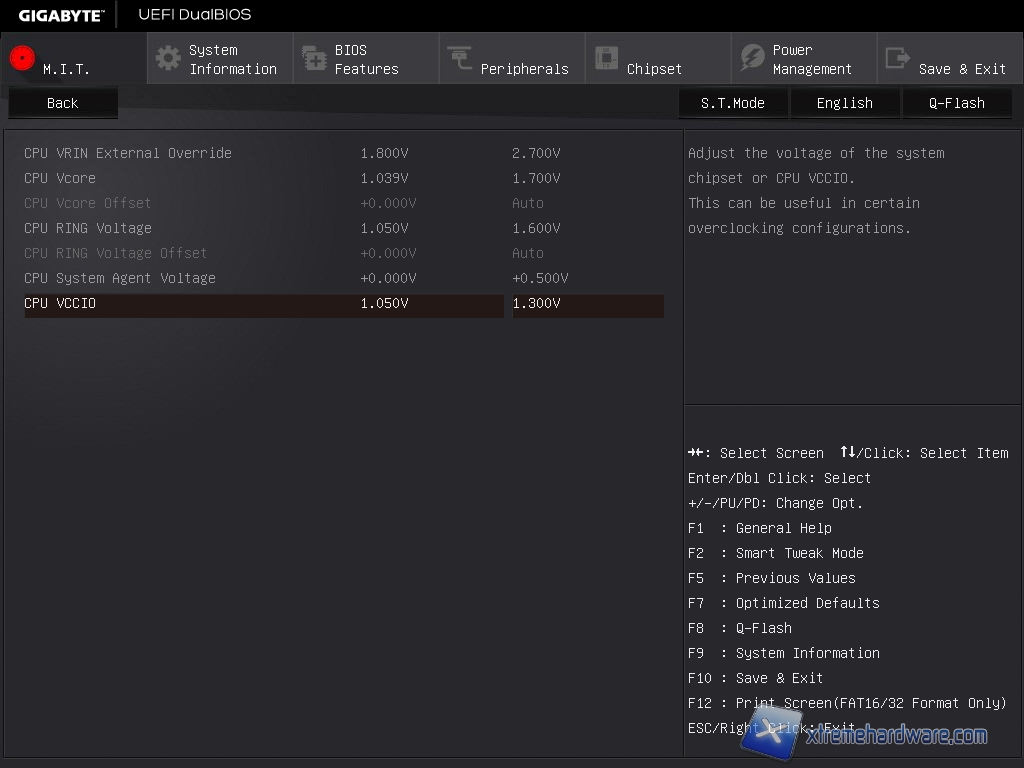Click the Chipset tab icon
The width and height of the screenshot is (1024, 768).
[606, 58]
